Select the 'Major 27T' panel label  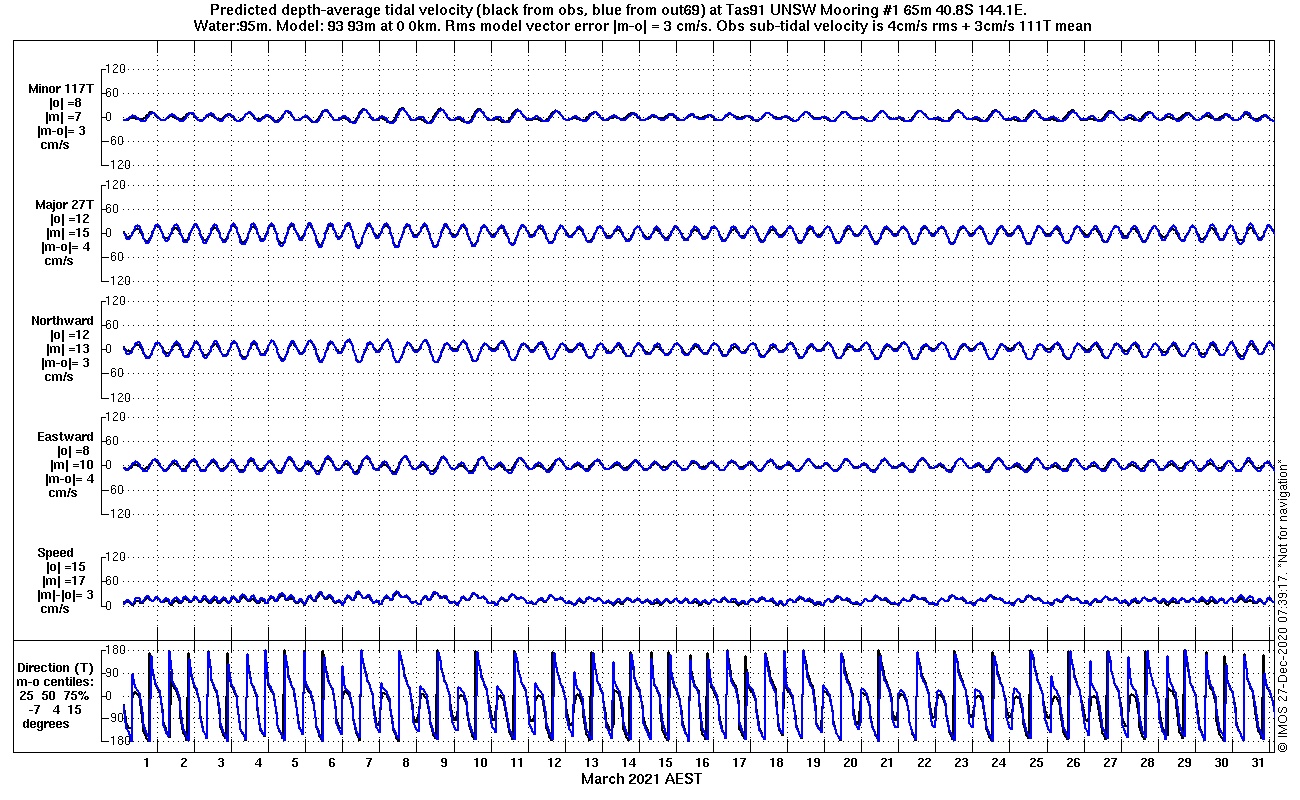pyautogui.click(x=64, y=205)
